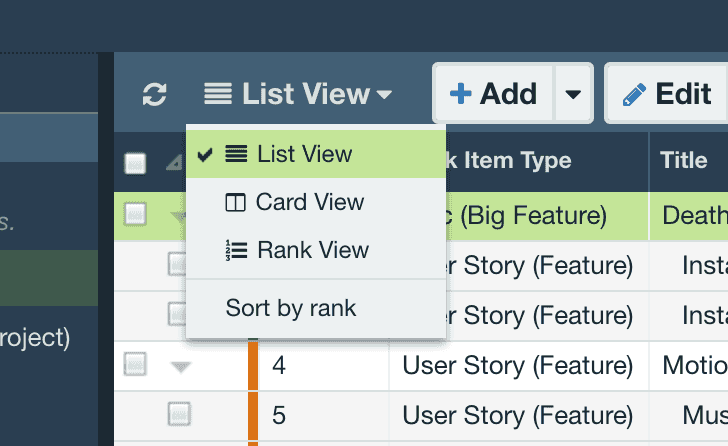Click the checkmark next to List View
Image resolution: width=728 pixels, height=446 pixels.
point(205,155)
